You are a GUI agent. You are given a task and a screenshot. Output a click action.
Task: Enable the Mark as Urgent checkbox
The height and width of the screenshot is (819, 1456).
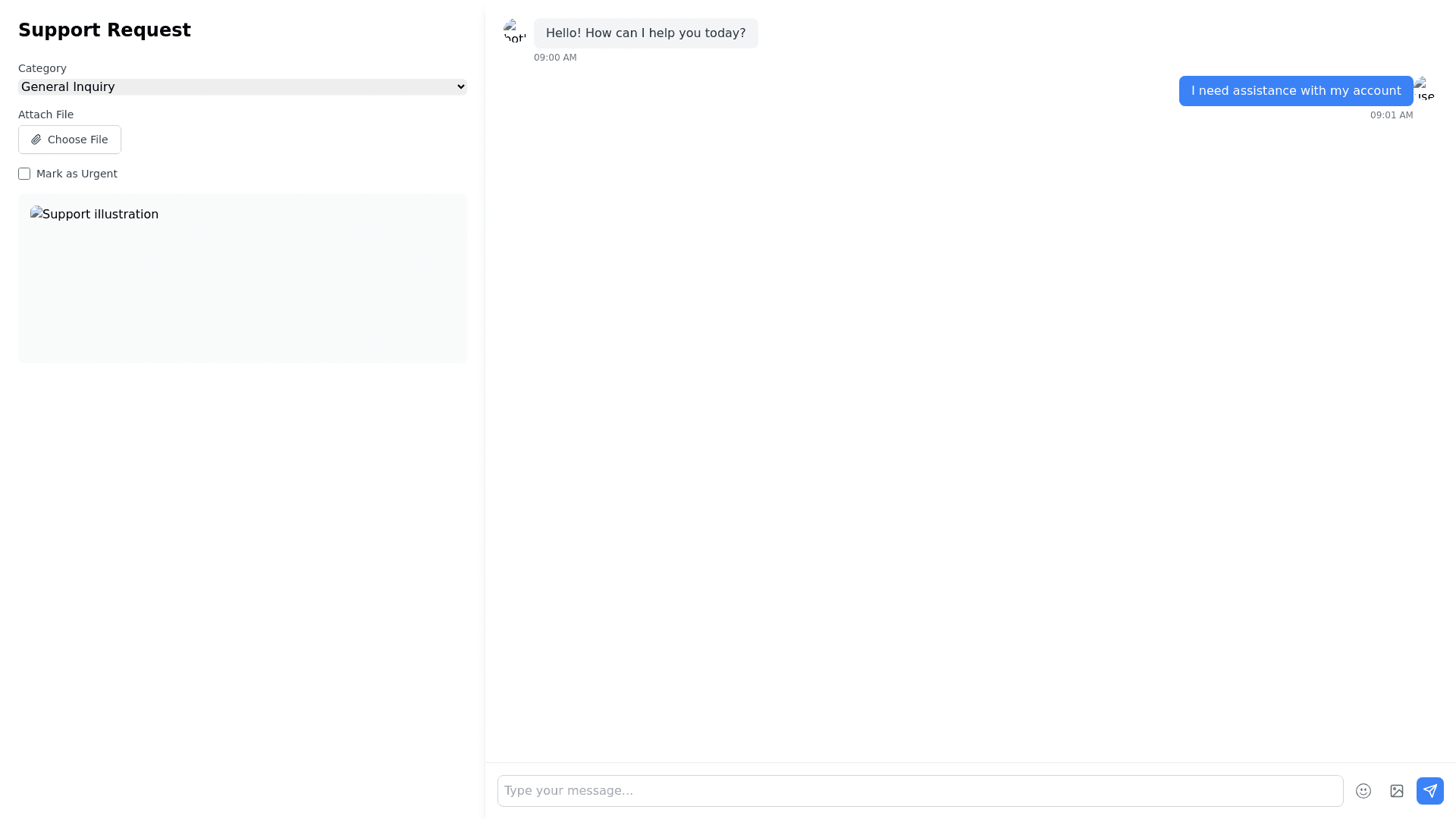(24, 174)
